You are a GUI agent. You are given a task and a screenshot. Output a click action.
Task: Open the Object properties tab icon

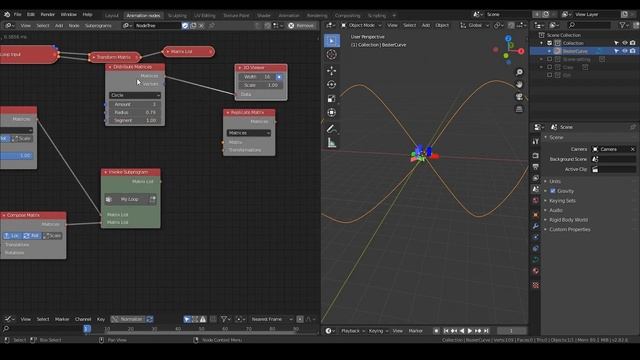click(536, 215)
